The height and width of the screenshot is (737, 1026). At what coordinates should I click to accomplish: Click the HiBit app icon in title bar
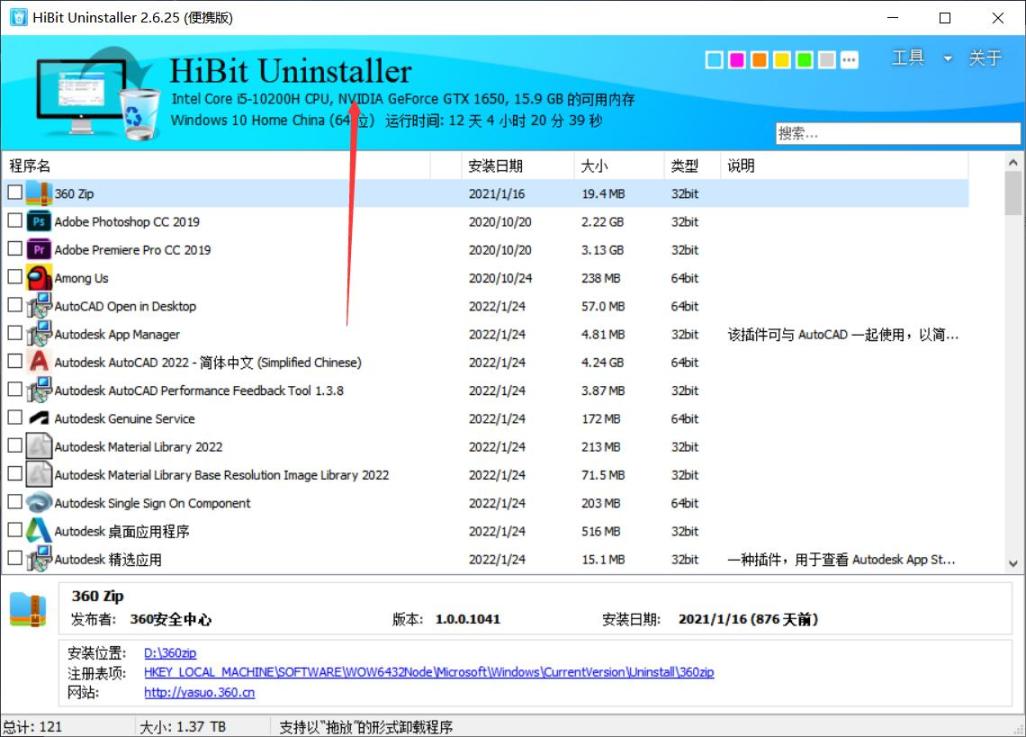19,17
